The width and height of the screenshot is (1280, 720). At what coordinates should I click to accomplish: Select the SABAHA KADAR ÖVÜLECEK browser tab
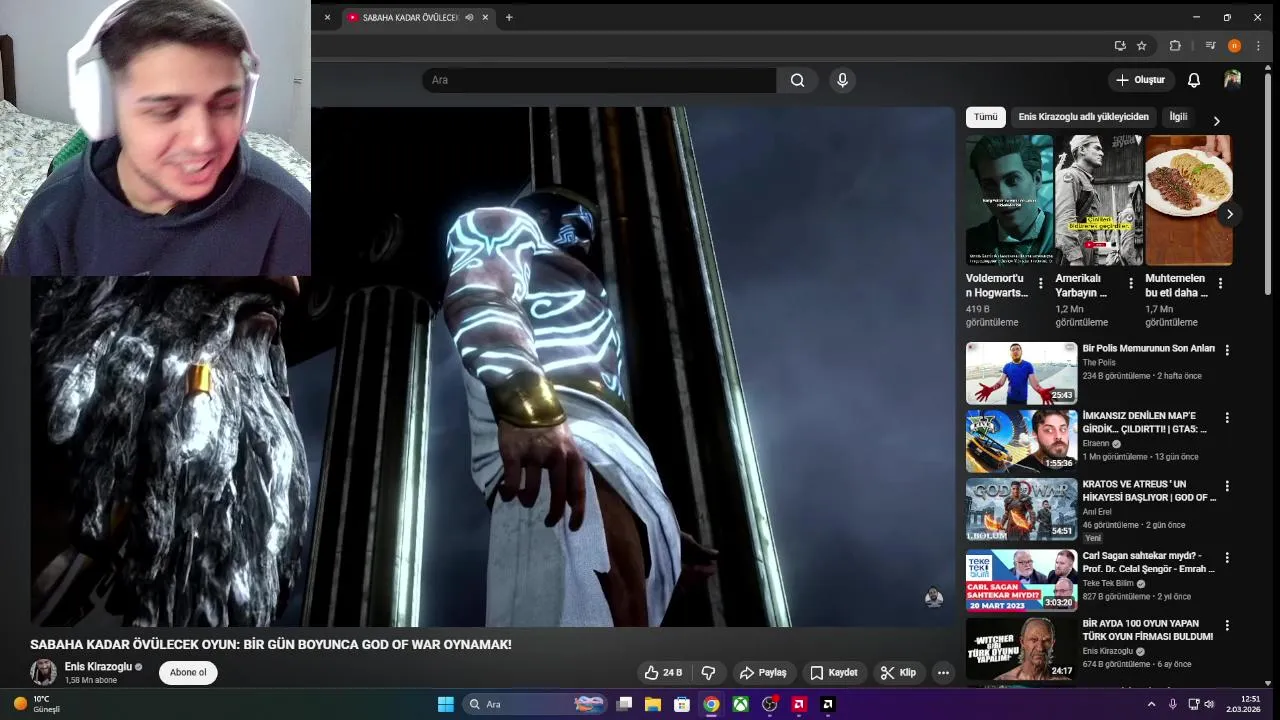click(x=410, y=17)
